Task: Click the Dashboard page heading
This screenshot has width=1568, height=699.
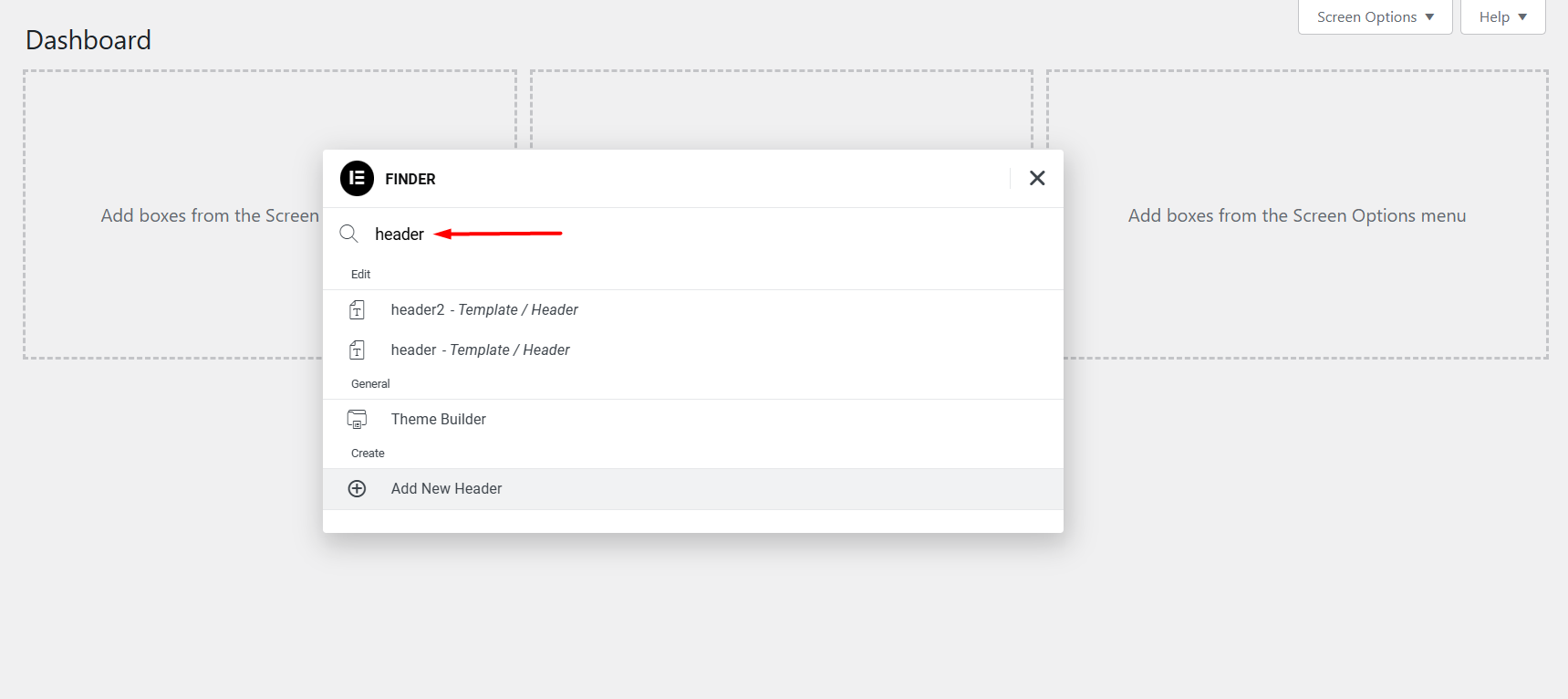Action: (x=88, y=40)
